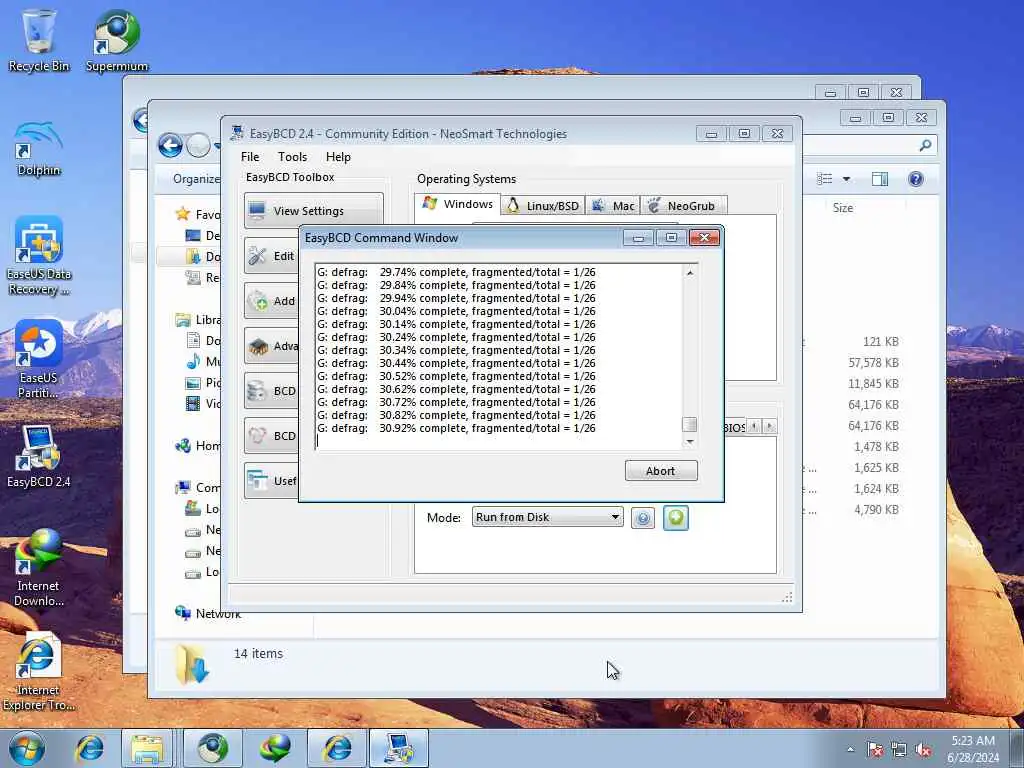Click the Size column header in Explorer
Viewport: 1024px width, 768px height.
pyautogui.click(x=842, y=208)
